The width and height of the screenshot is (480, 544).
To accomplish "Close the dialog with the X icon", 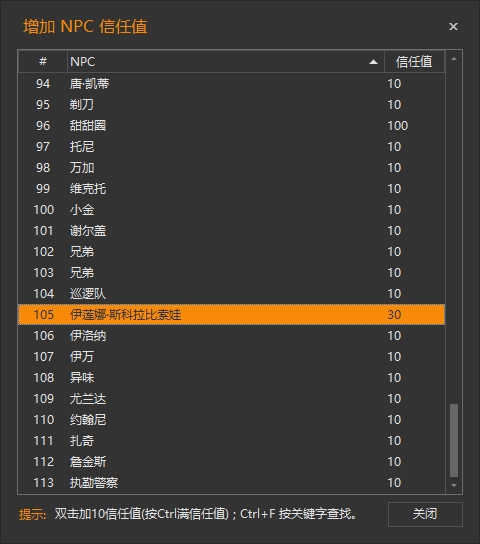I will coord(453,26).
